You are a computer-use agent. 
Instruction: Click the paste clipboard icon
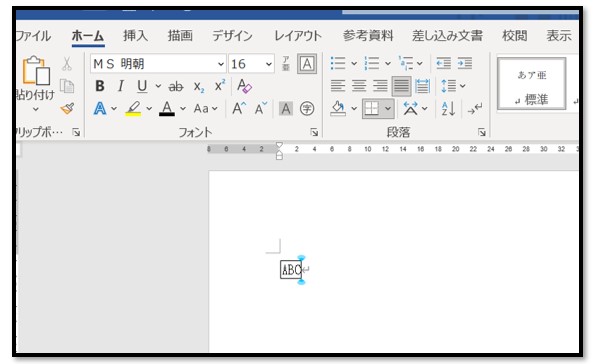coord(36,70)
